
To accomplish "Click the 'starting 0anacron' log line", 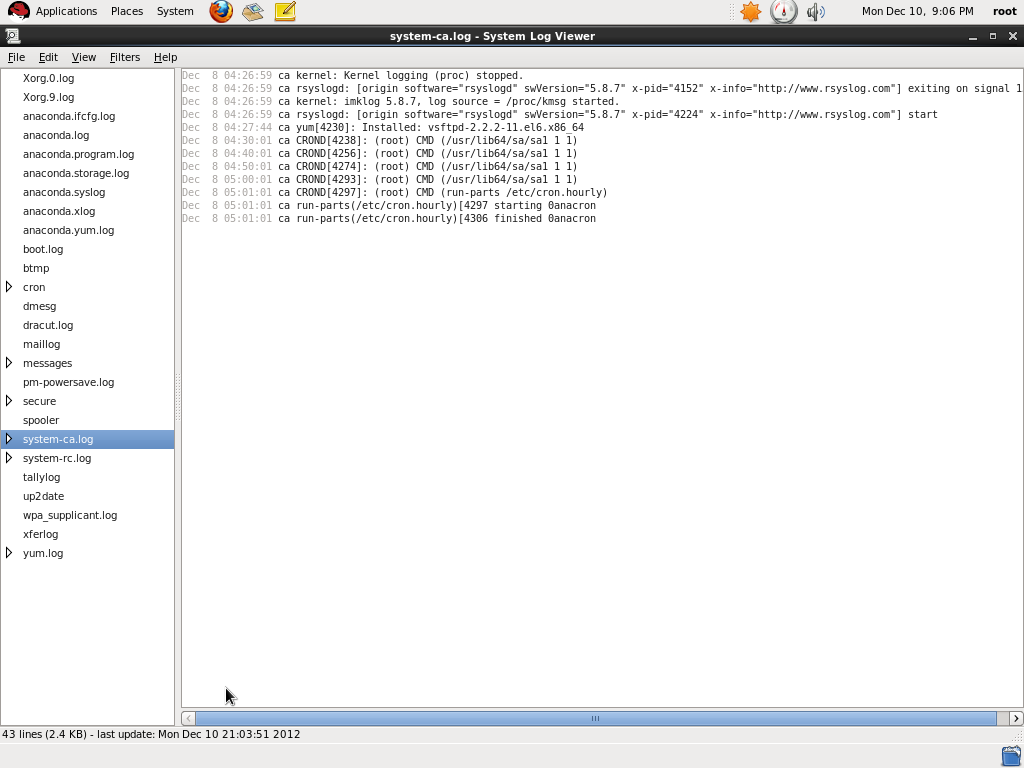I will [x=389, y=206].
